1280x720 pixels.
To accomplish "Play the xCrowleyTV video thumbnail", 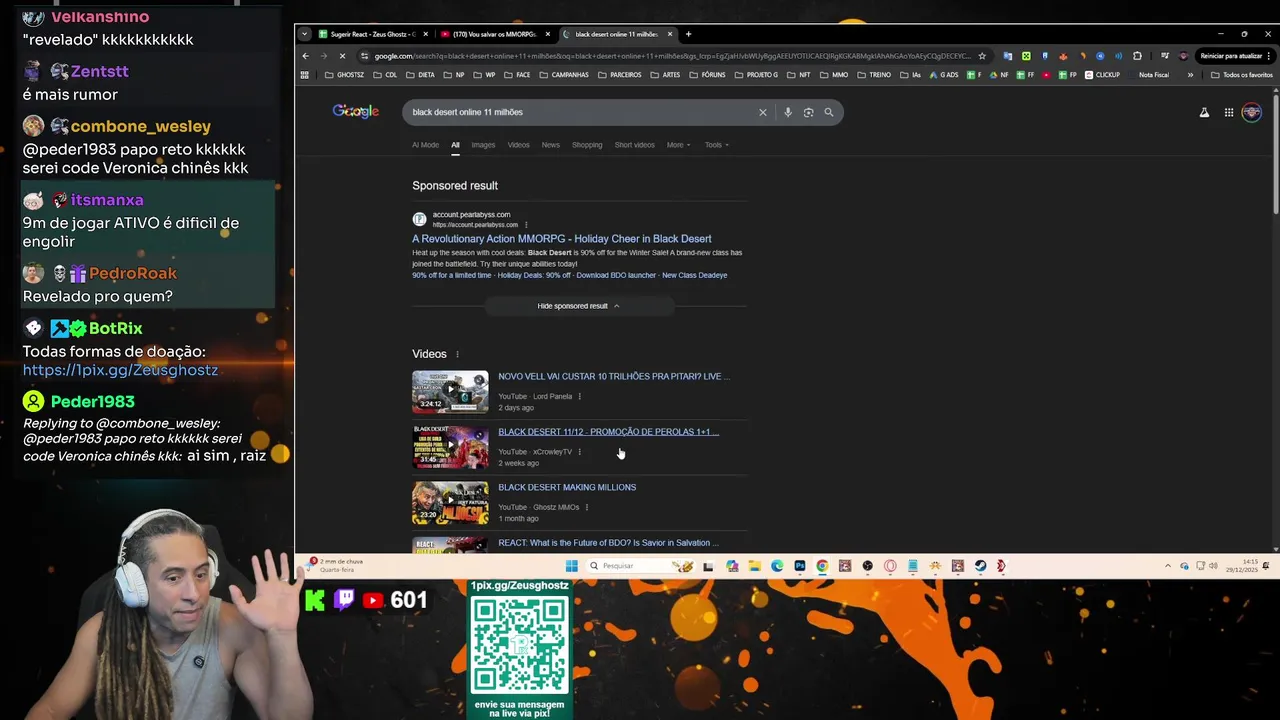I will coord(450,447).
